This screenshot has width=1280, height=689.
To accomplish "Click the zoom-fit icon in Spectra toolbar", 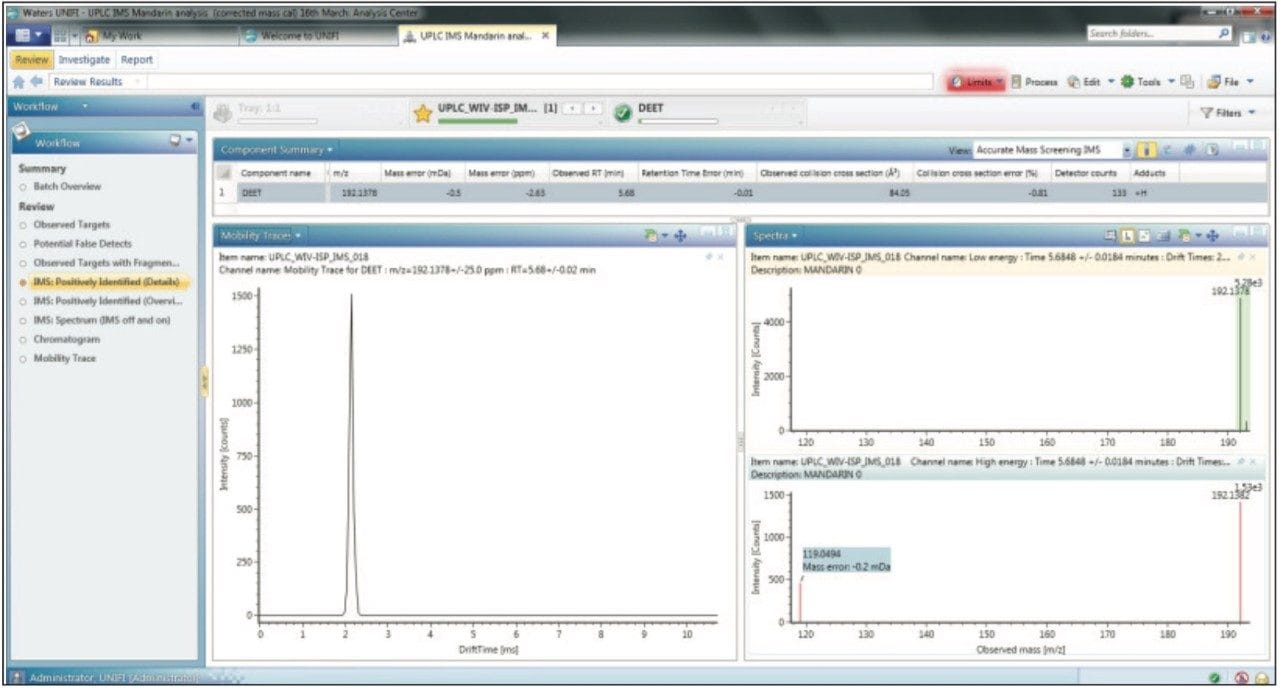I will coord(1144,235).
